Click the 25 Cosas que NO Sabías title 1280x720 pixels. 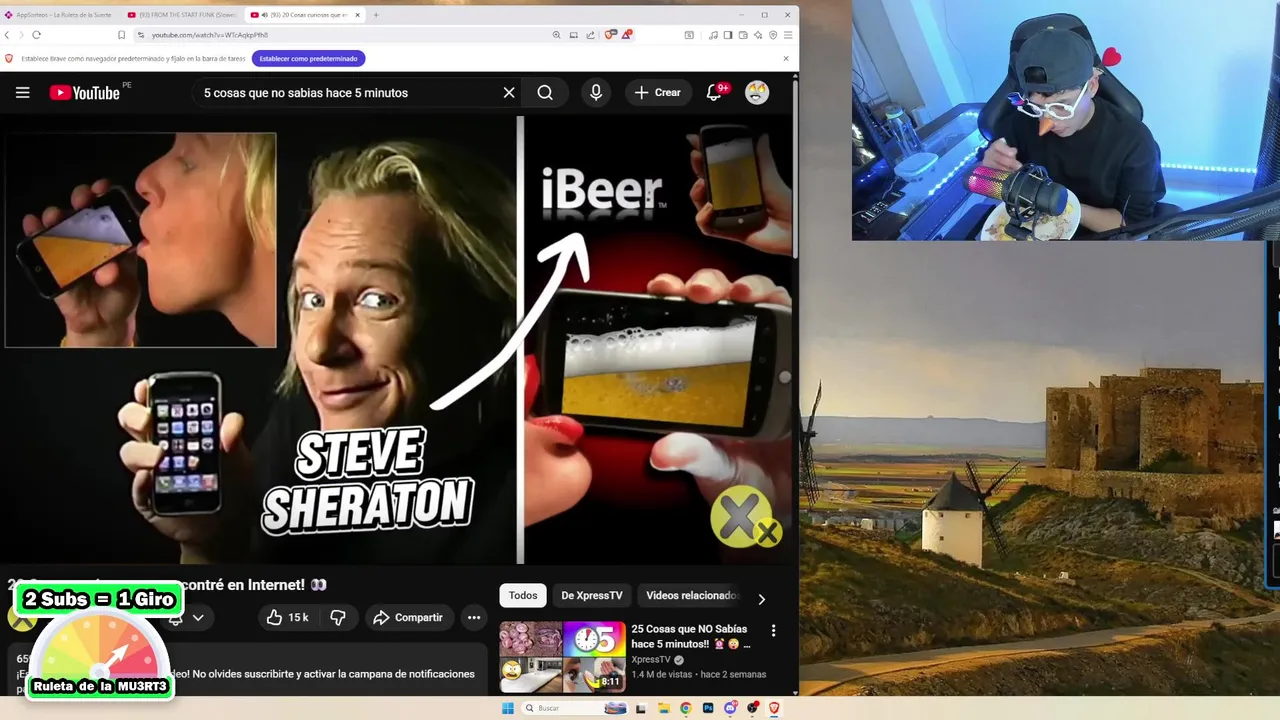click(691, 637)
